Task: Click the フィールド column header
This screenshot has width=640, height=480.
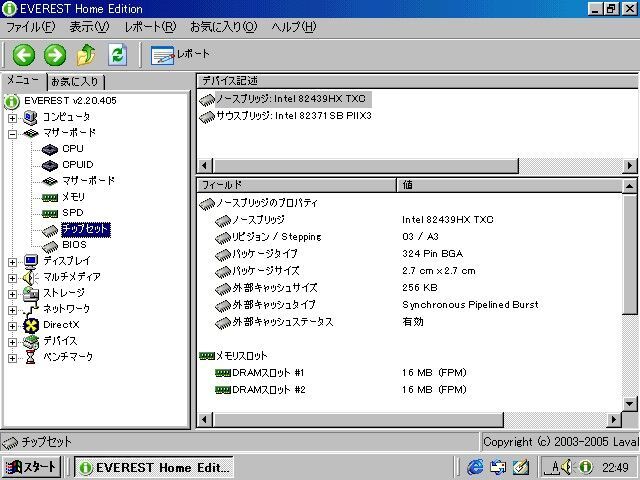Action: [296, 185]
